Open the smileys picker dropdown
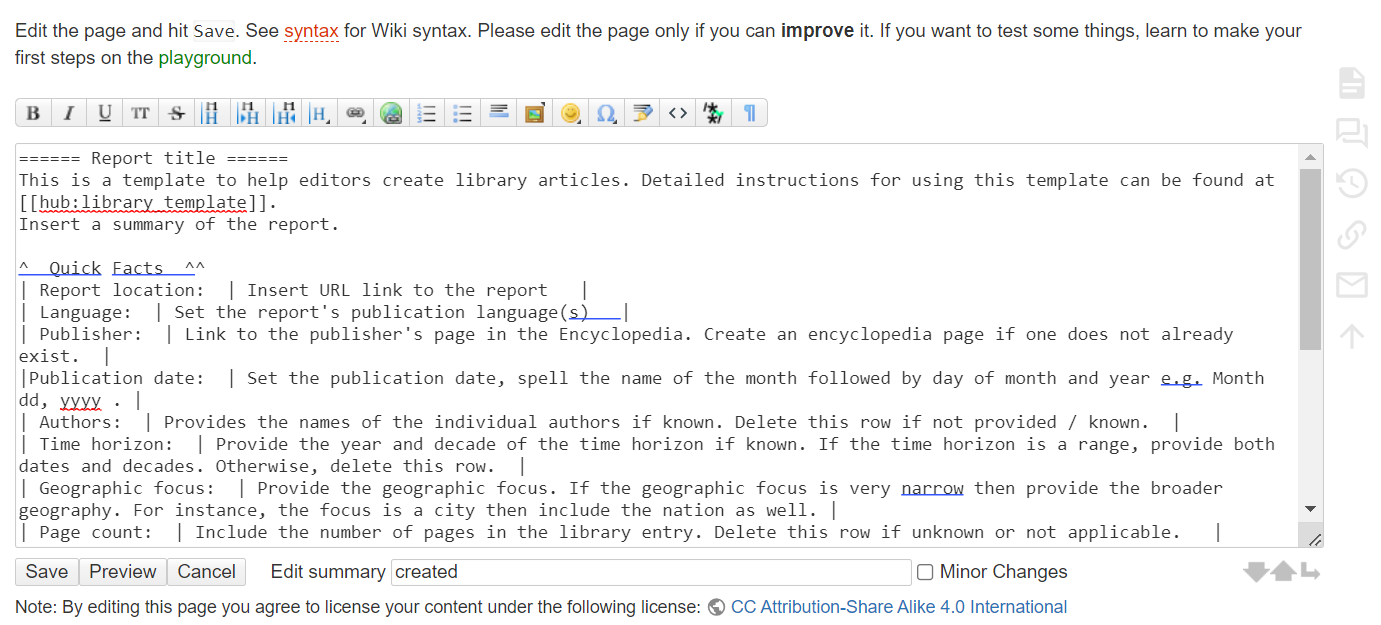This screenshot has height=625, width=1381. pos(570,113)
